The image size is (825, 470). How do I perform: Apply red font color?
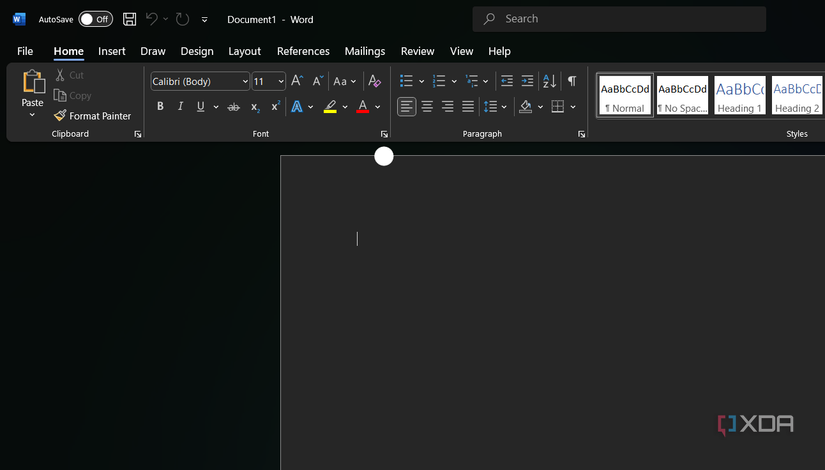(x=363, y=107)
